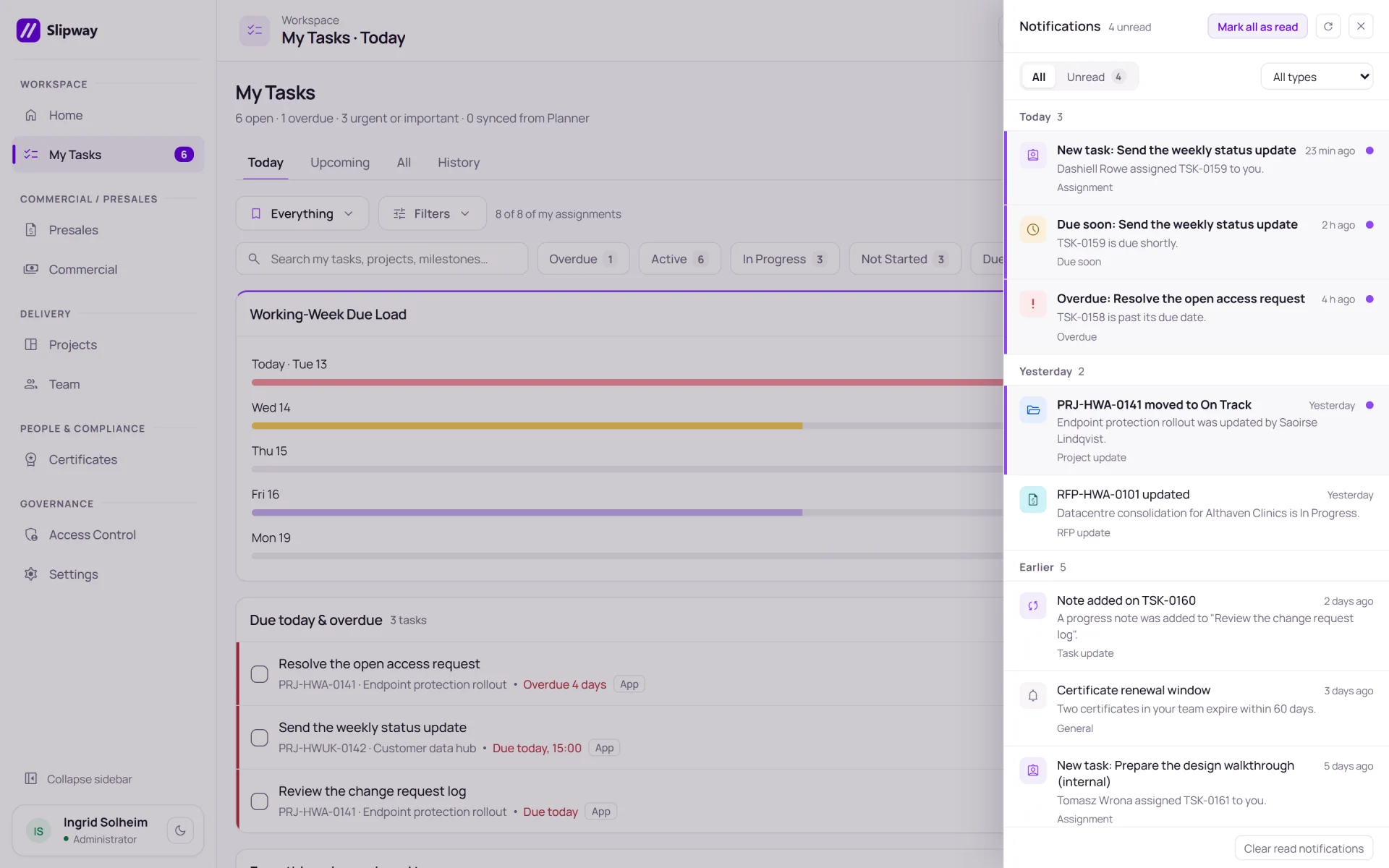The width and height of the screenshot is (1389, 868).
Task: Click the RFP-HWA-0101 document icon
Action: (x=1033, y=499)
